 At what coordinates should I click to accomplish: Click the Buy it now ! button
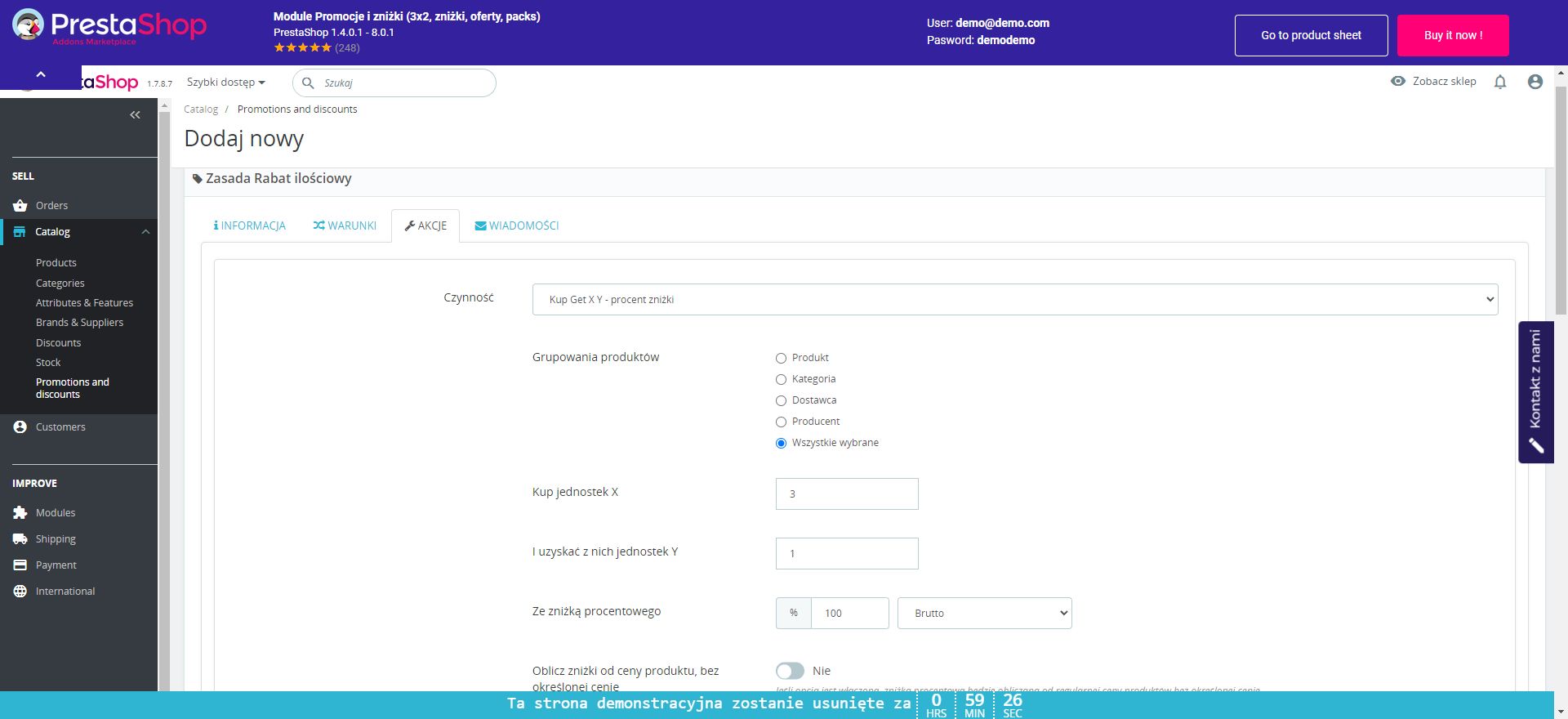pos(1453,35)
